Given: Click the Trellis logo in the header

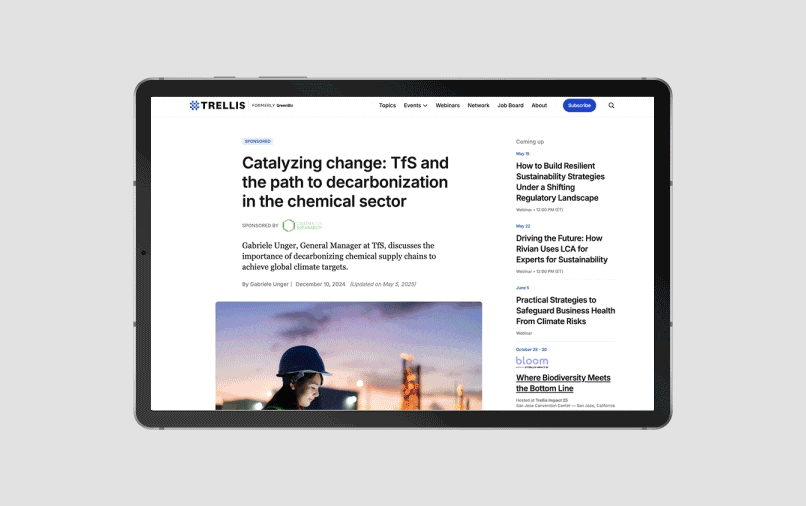Looking at the screenshot, I should pos(217,105).
